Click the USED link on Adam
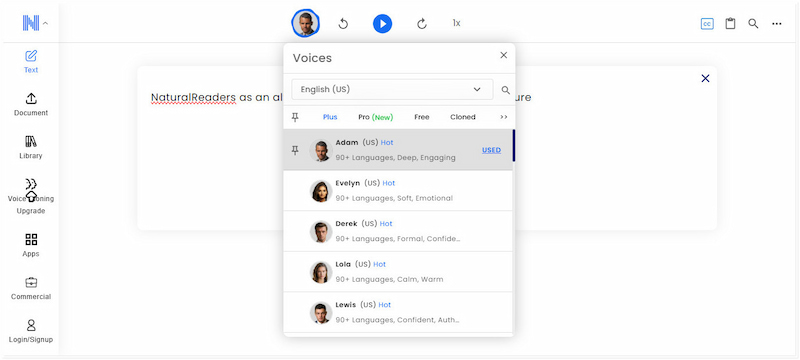This screenshot has height=360, width=800. (491, 150)
